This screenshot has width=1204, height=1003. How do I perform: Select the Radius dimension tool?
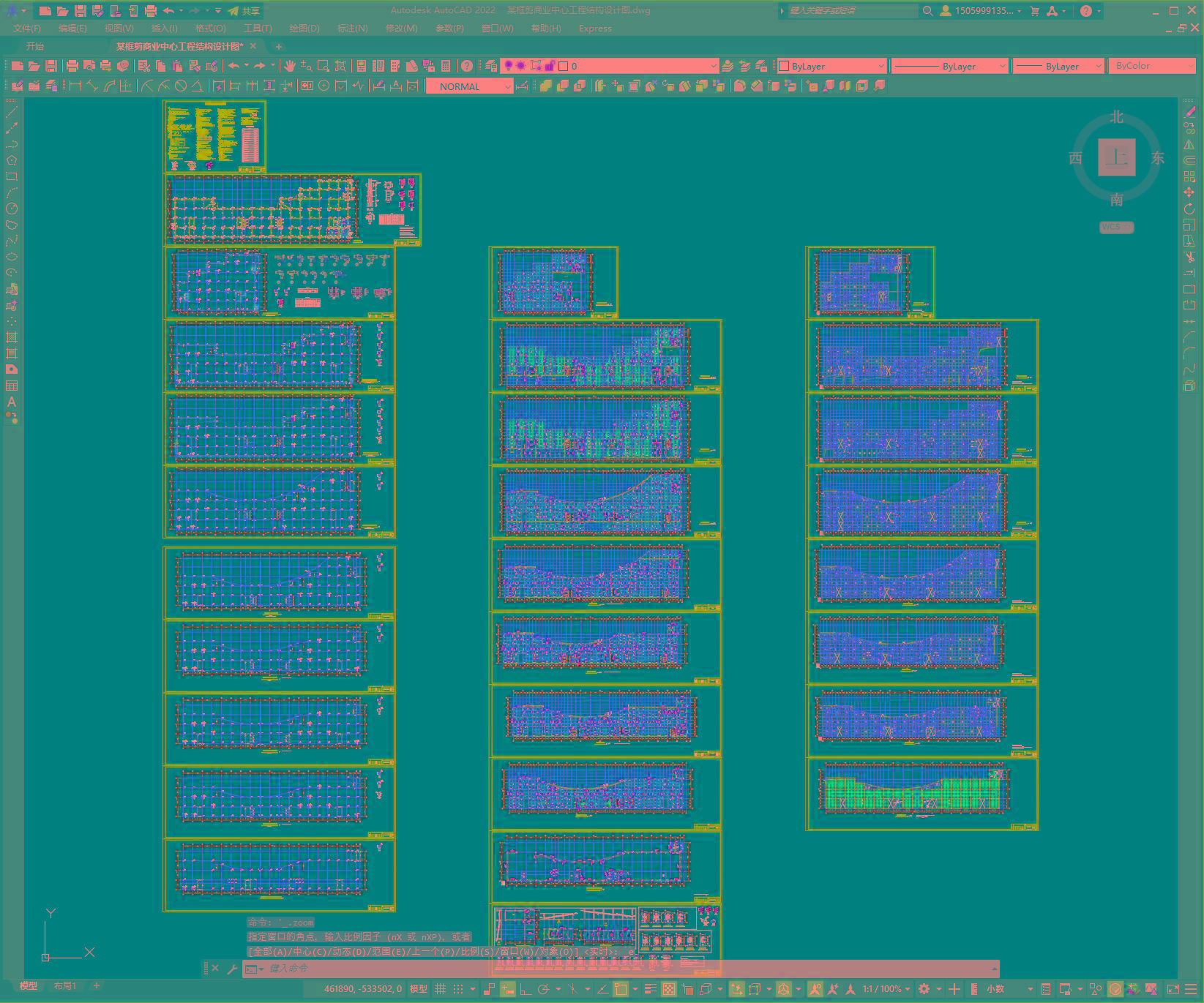click(x=147, y=86)
